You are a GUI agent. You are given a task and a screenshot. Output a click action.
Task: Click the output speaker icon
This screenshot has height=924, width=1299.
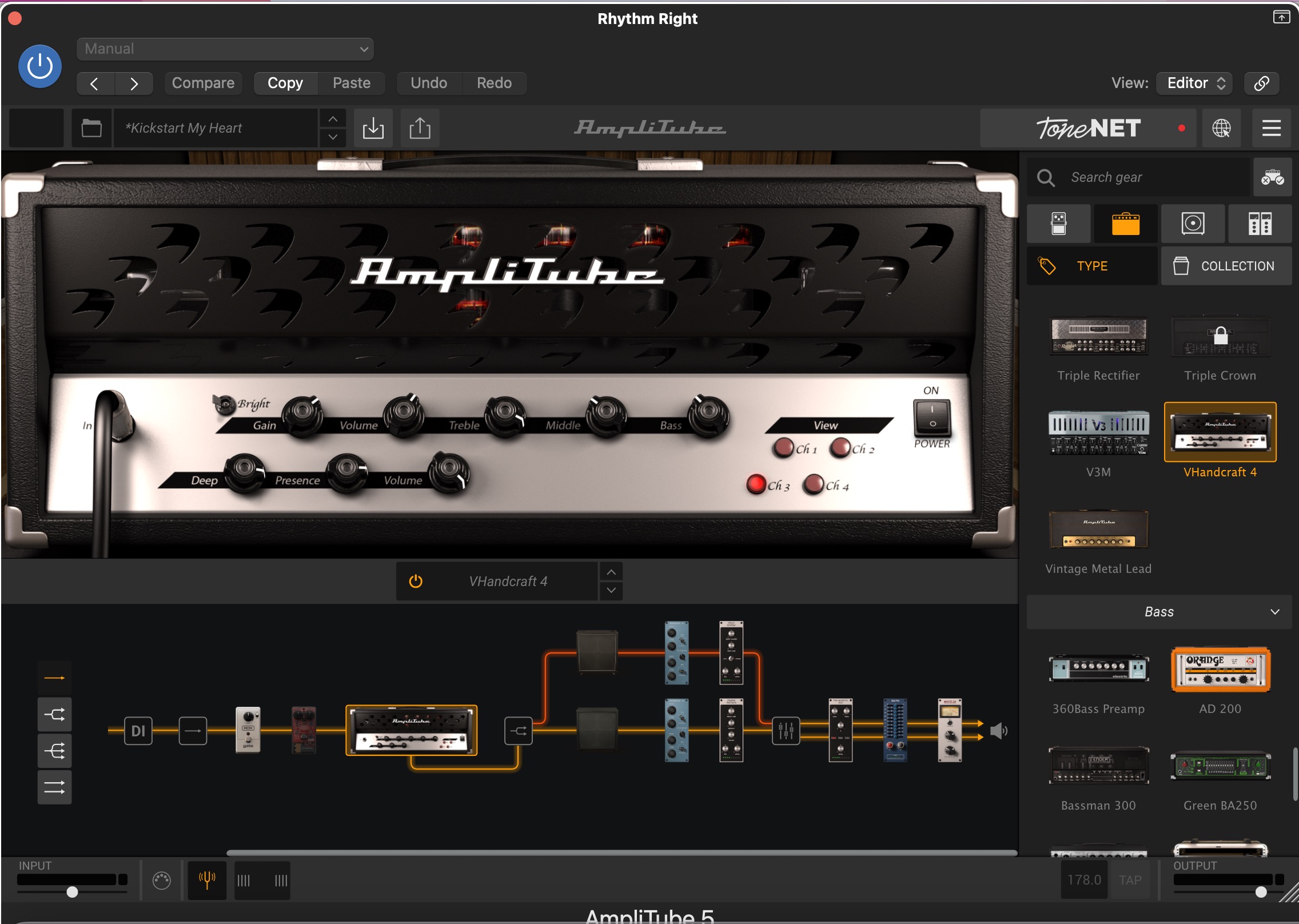[998, 731]
